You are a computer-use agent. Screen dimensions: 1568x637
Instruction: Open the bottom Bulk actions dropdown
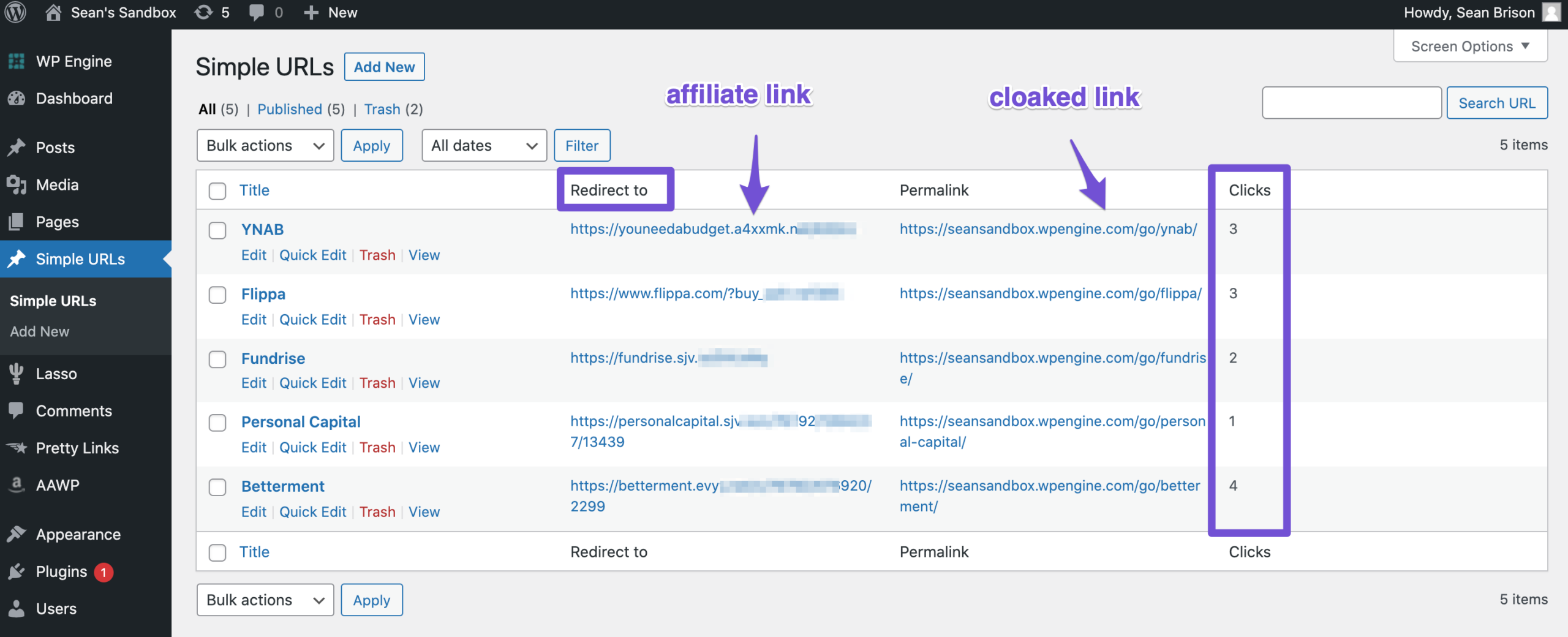[265, 600]
